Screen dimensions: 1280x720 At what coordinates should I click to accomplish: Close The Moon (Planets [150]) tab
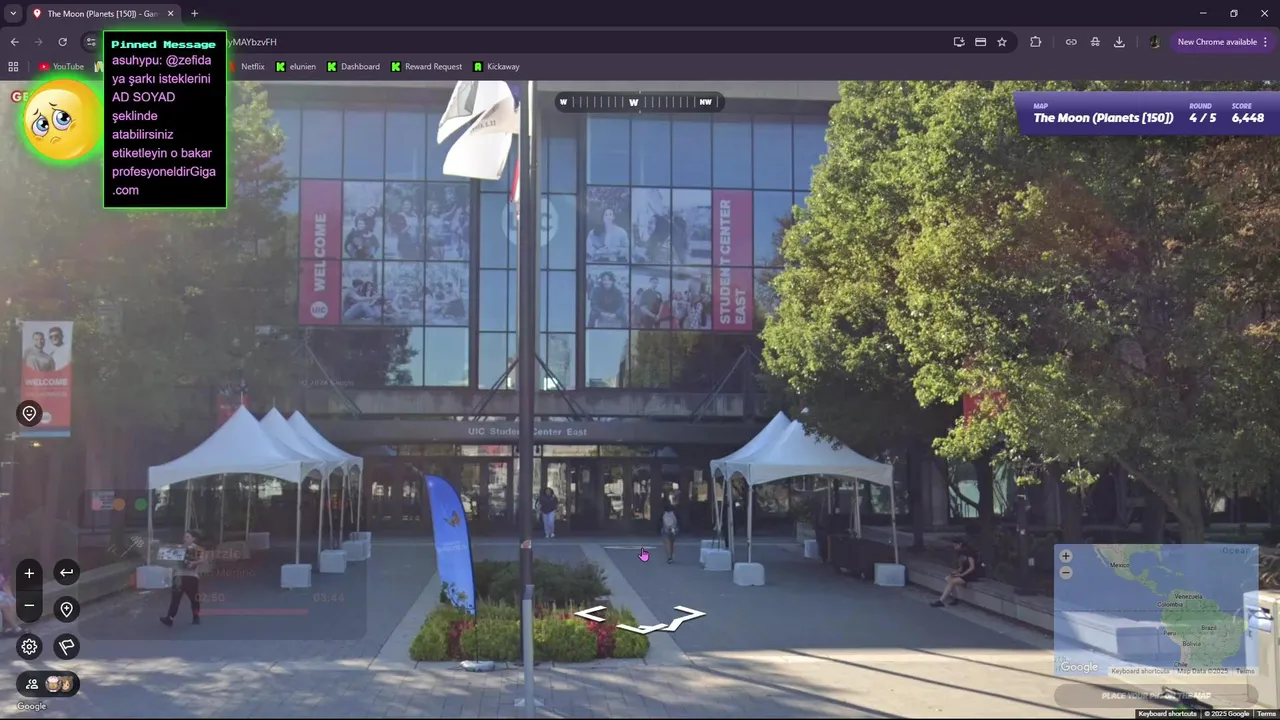coord(170,14)
